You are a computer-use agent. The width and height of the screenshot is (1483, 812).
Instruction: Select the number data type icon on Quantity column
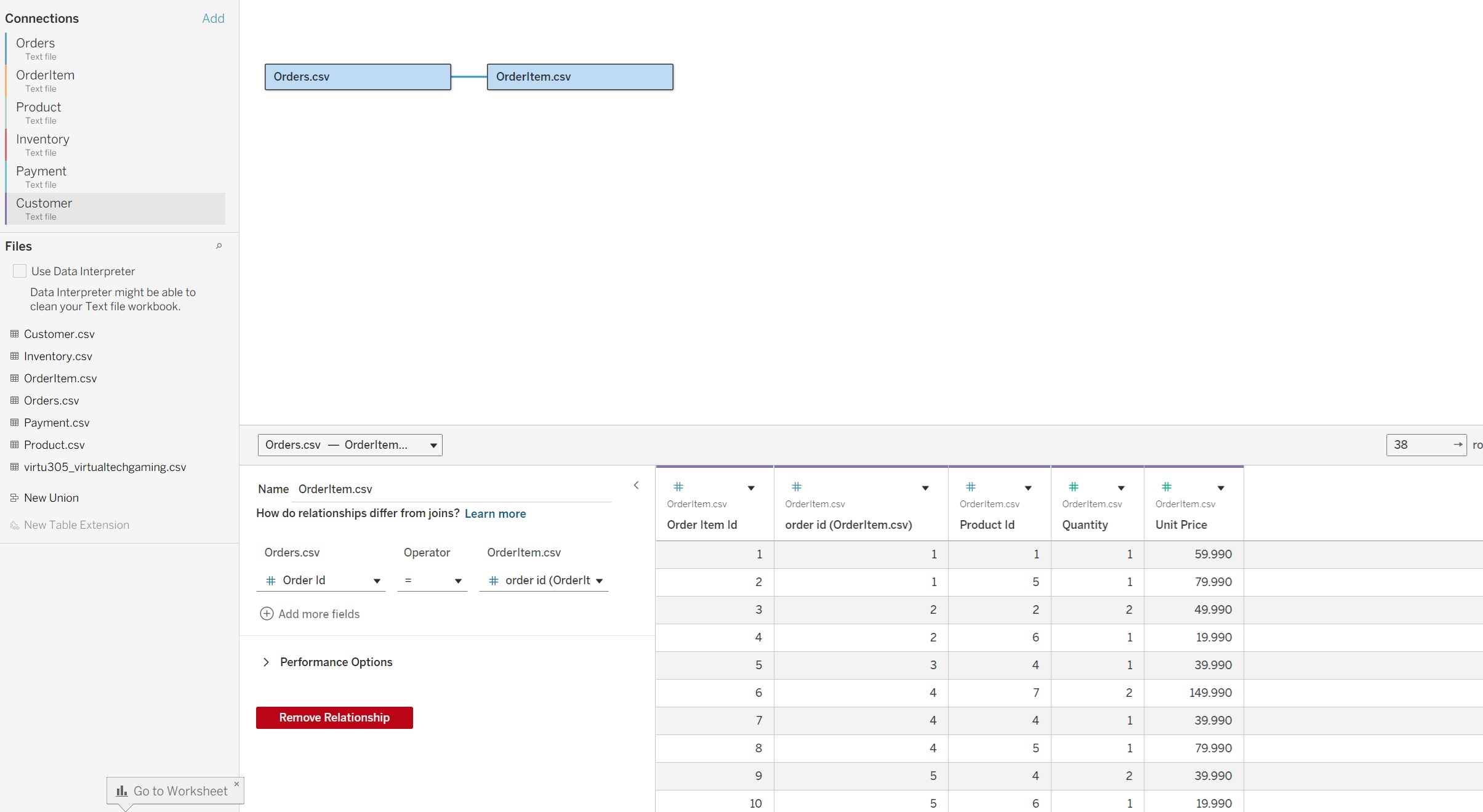[1074, 486]
